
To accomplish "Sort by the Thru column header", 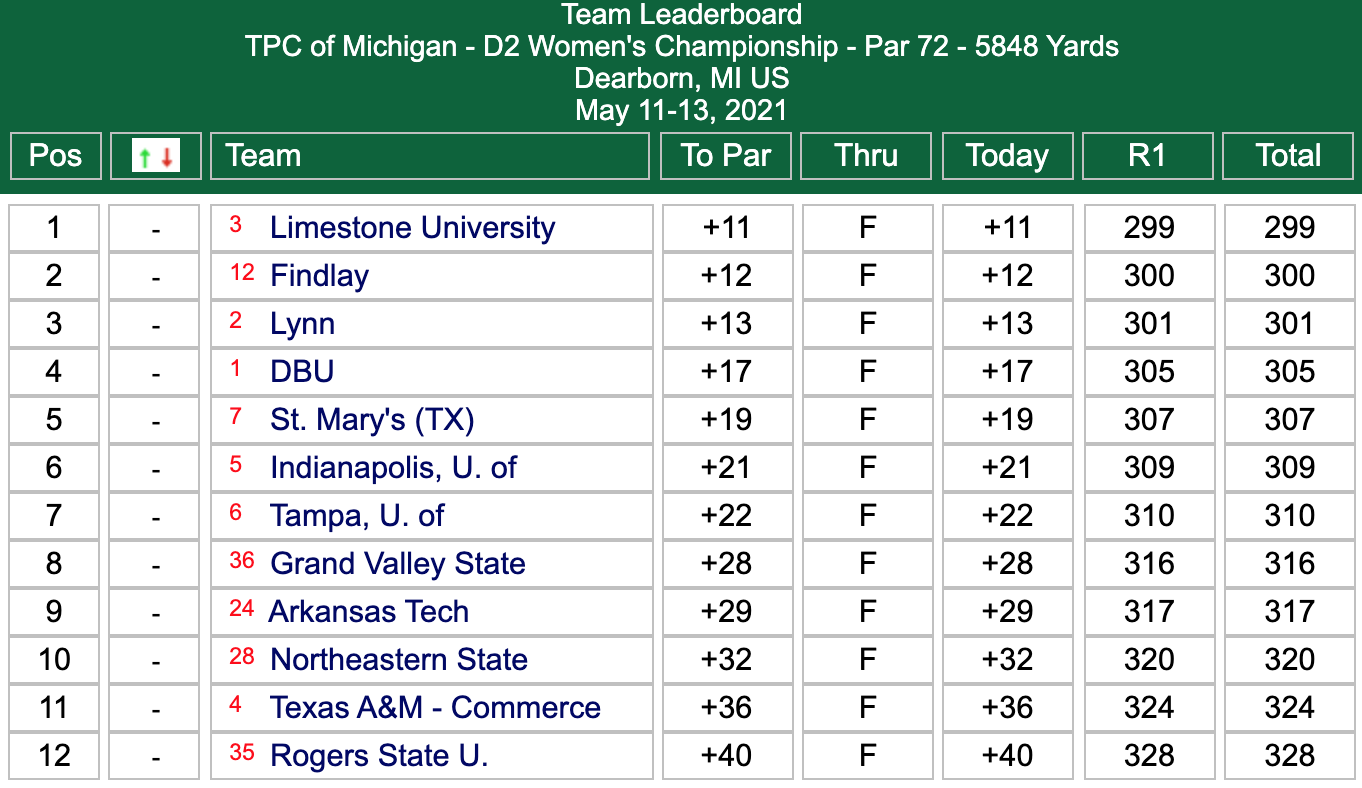I will [x=865, y=156].
